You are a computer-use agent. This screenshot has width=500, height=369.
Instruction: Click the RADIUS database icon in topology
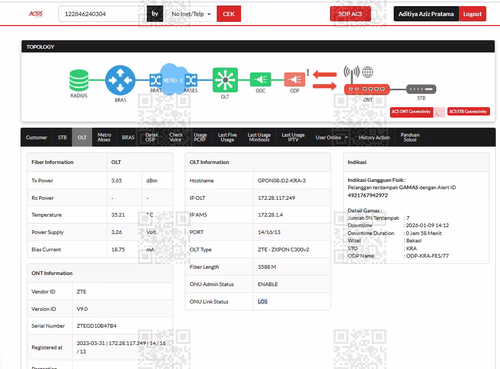[79, 80]
